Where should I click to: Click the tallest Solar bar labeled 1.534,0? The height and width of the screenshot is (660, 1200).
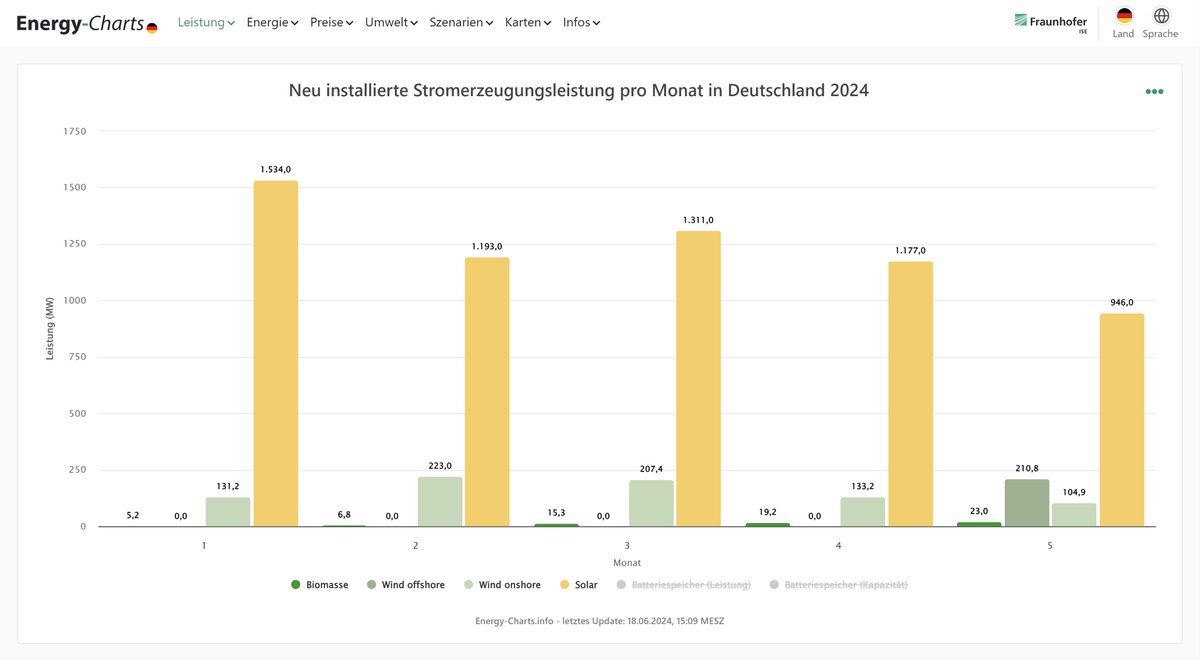(275, 350)
